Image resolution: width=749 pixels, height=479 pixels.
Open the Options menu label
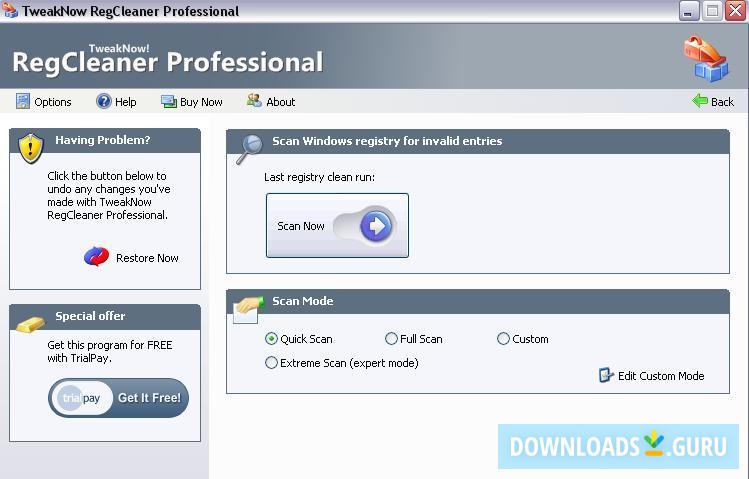click(53, 102)
